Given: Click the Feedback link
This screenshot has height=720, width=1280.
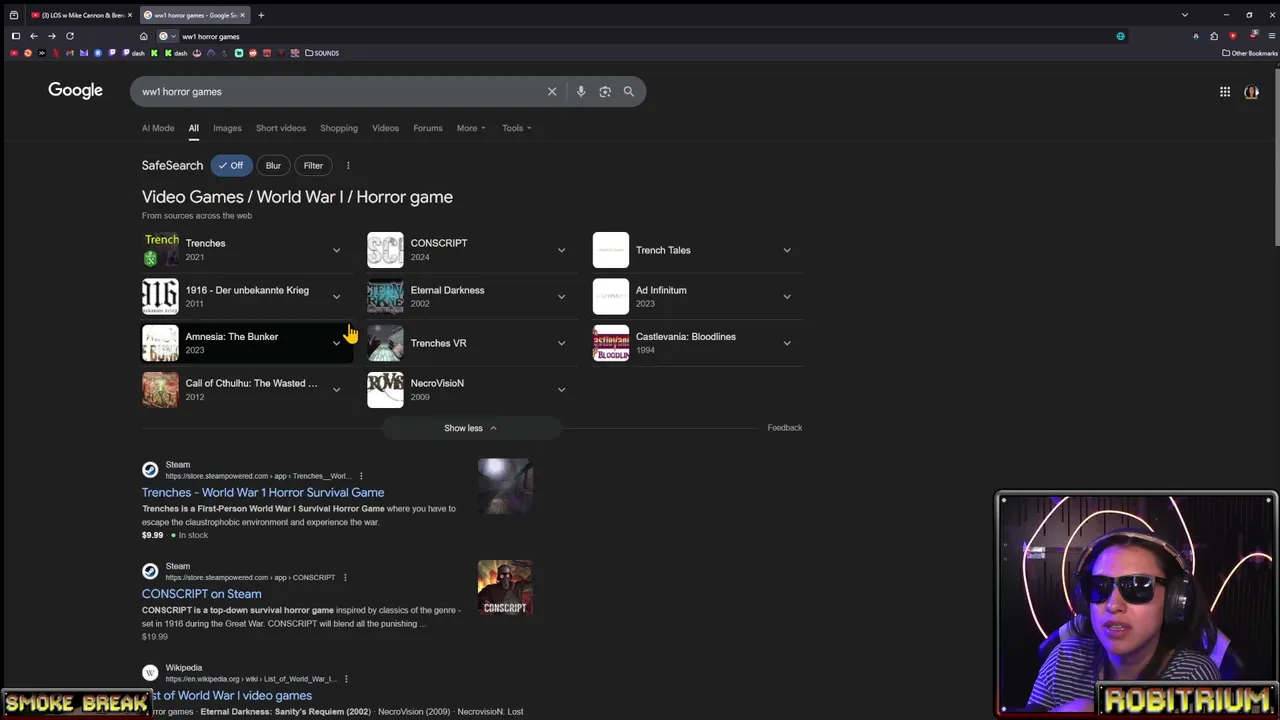Looking at the screenshot, I should tap(785, 428).
